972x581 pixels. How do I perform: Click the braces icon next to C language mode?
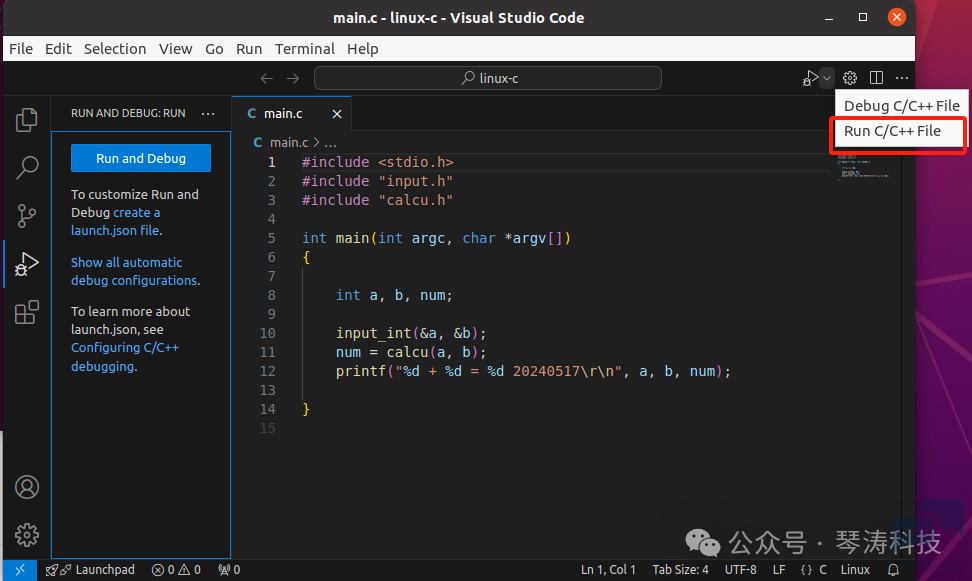806,570
